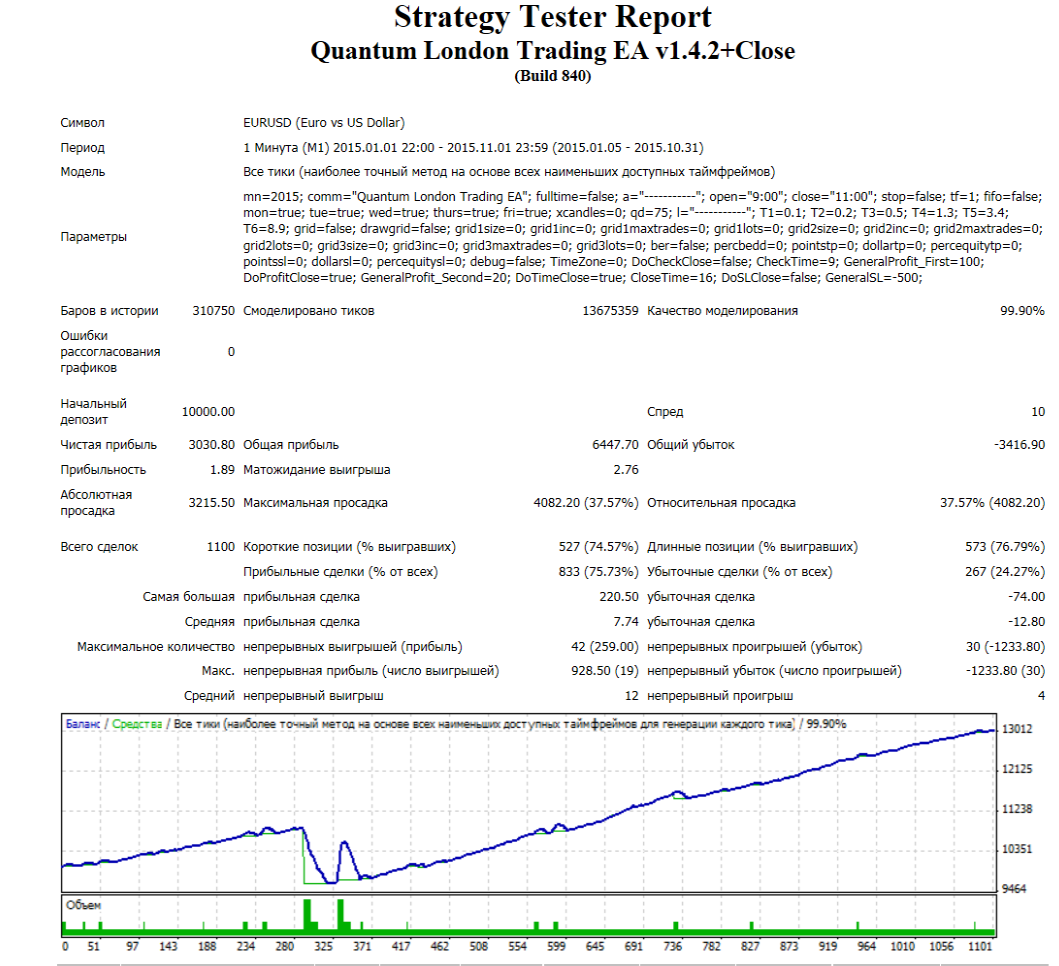The height and width of the screenshot is (966, 1059).
Task: Click the chart y-axis value 10351
Action: click(x=1016, y=848)
